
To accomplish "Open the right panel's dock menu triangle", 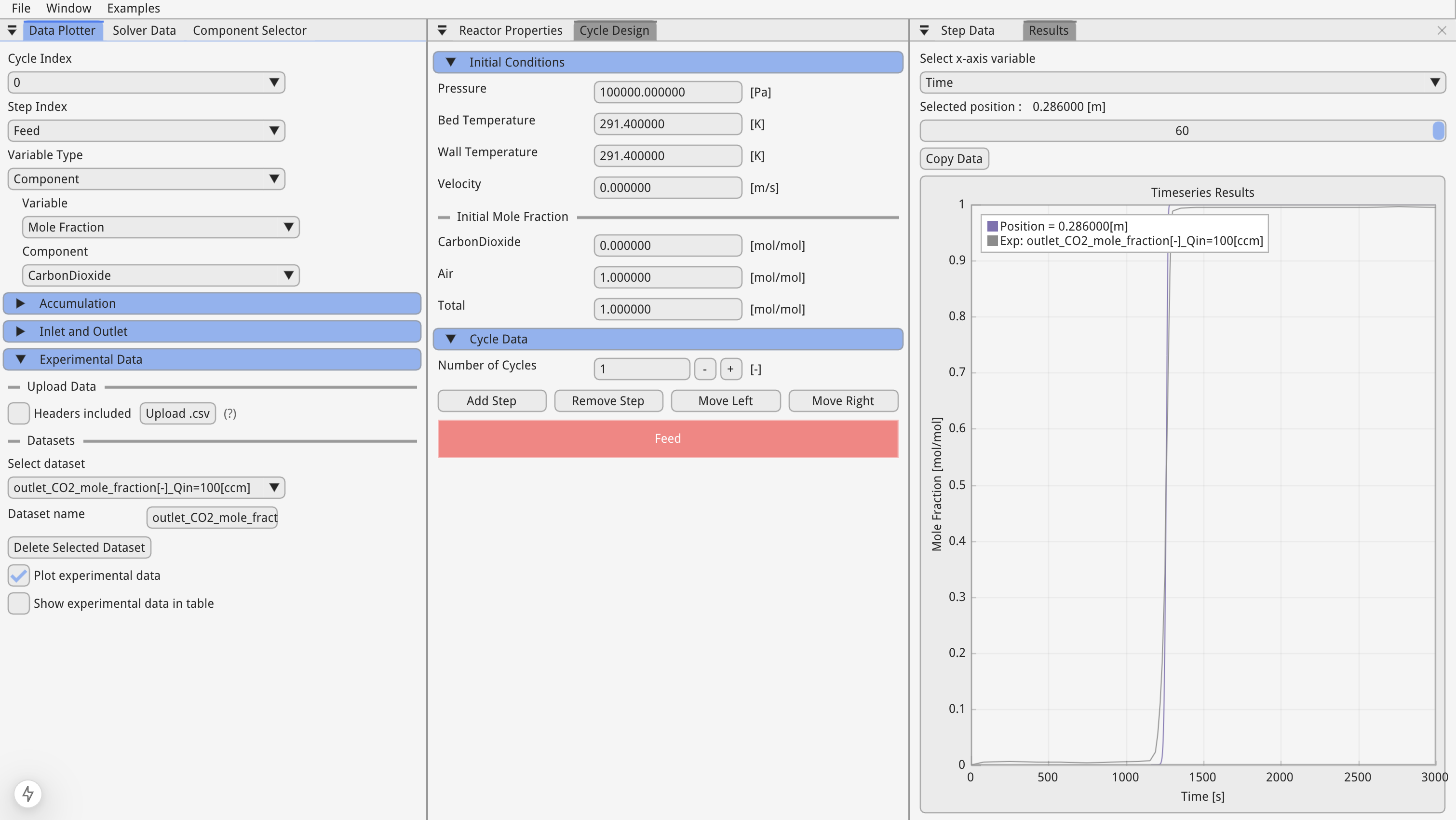I will coord(924,30).
